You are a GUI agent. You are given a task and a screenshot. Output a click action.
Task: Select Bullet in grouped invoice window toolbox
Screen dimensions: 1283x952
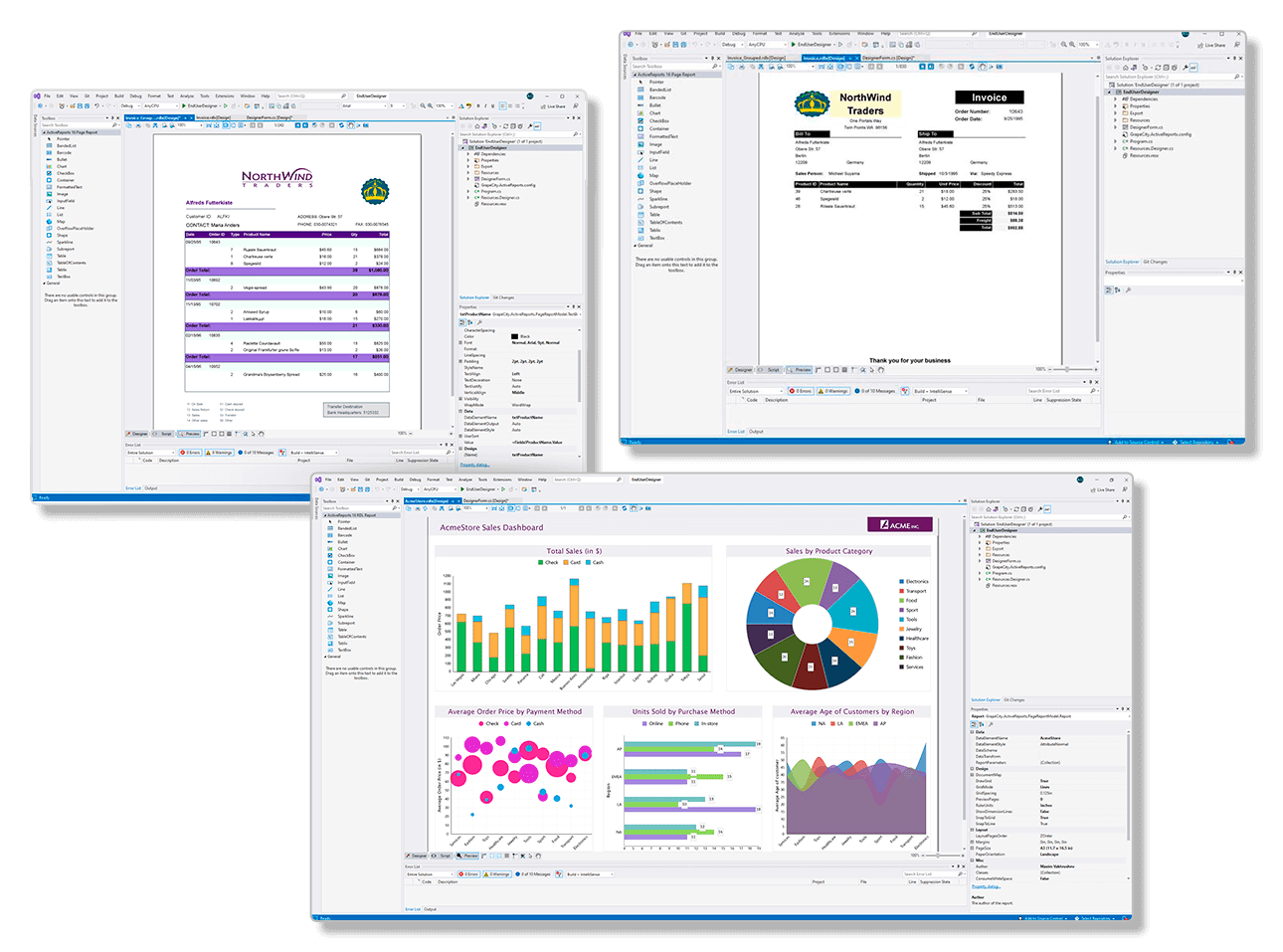[x=61, y=159]
